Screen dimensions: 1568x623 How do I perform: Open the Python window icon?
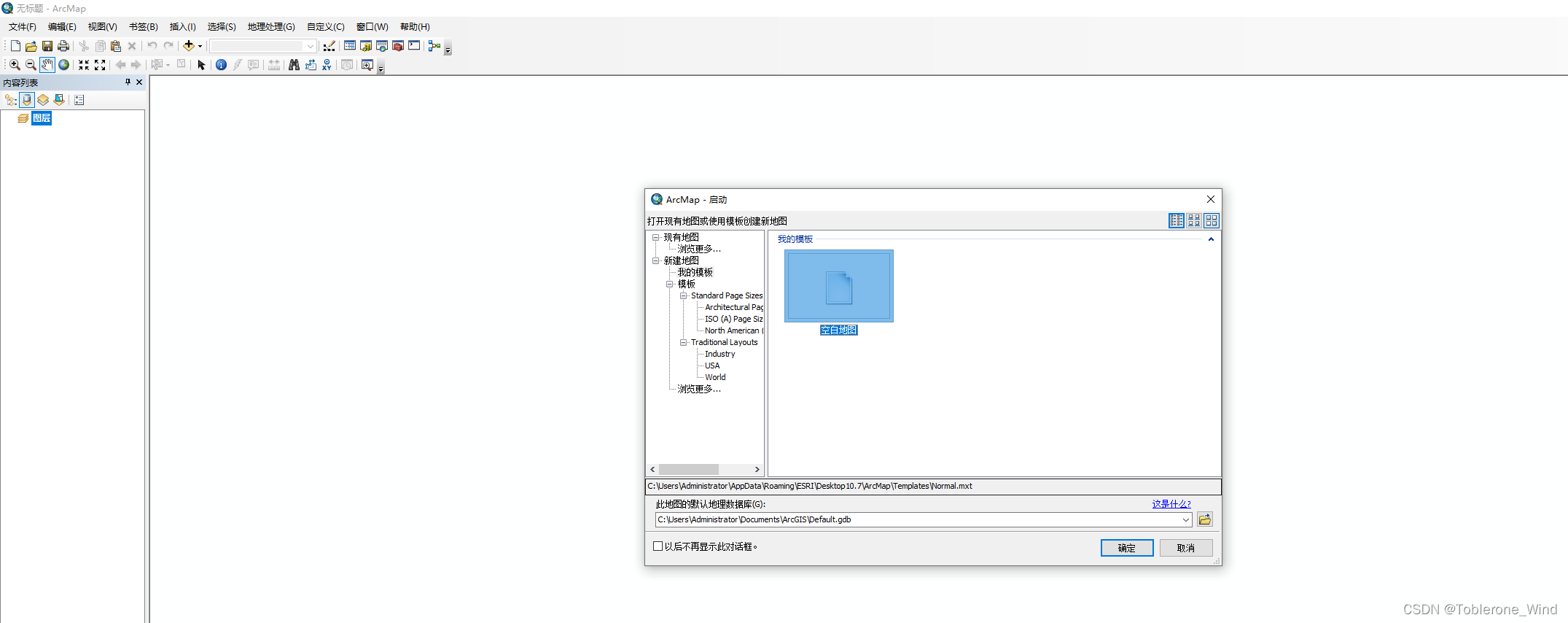(x=414, y=45)
